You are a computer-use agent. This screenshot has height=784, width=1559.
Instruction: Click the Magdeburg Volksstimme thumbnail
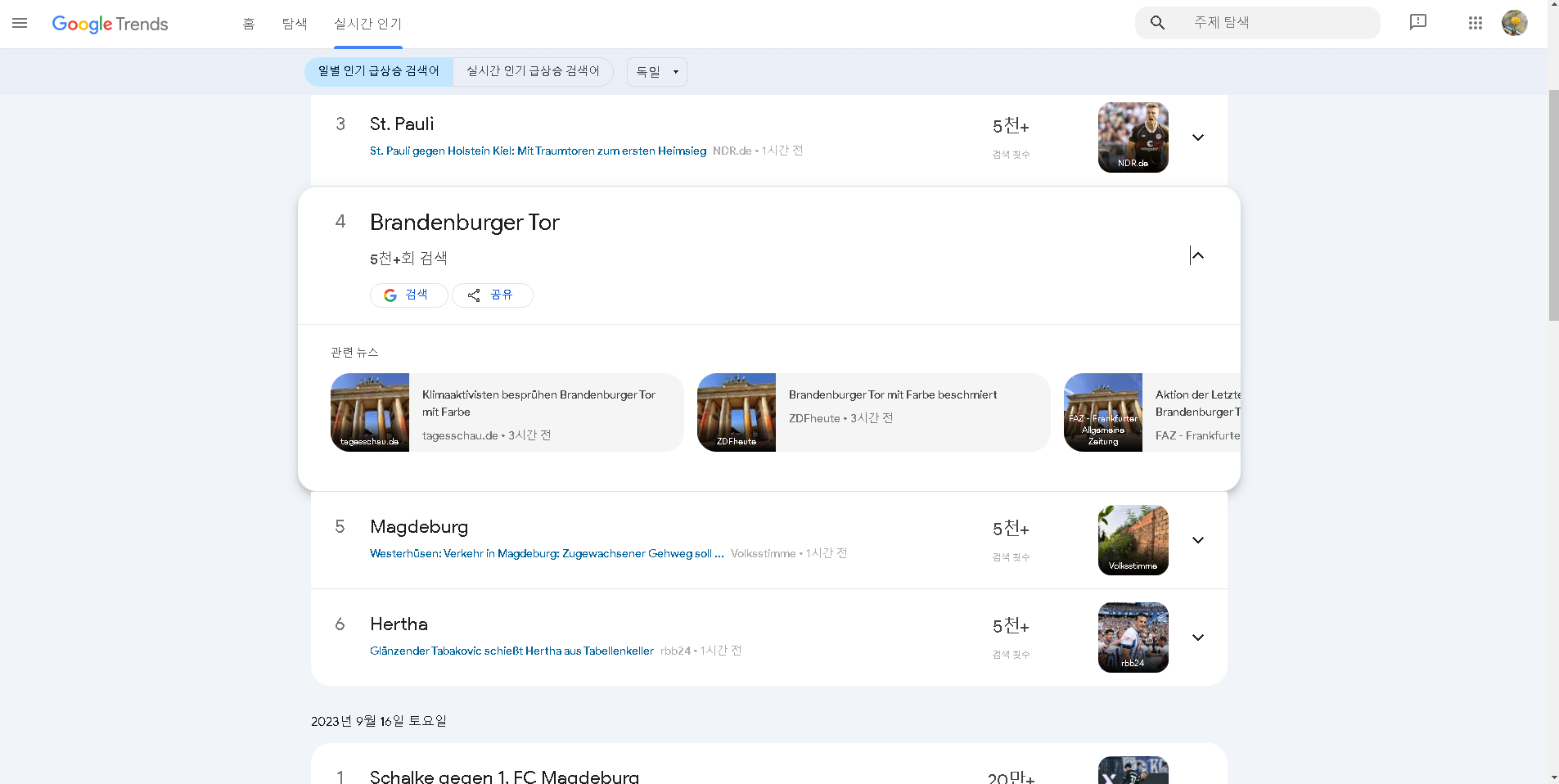pos(1133,540)
